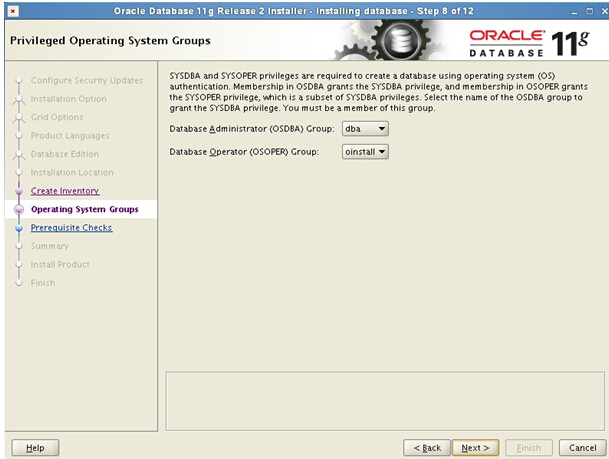Click the Create Inventory step bullet icon

pyautogui.click(x=18, y=191)
